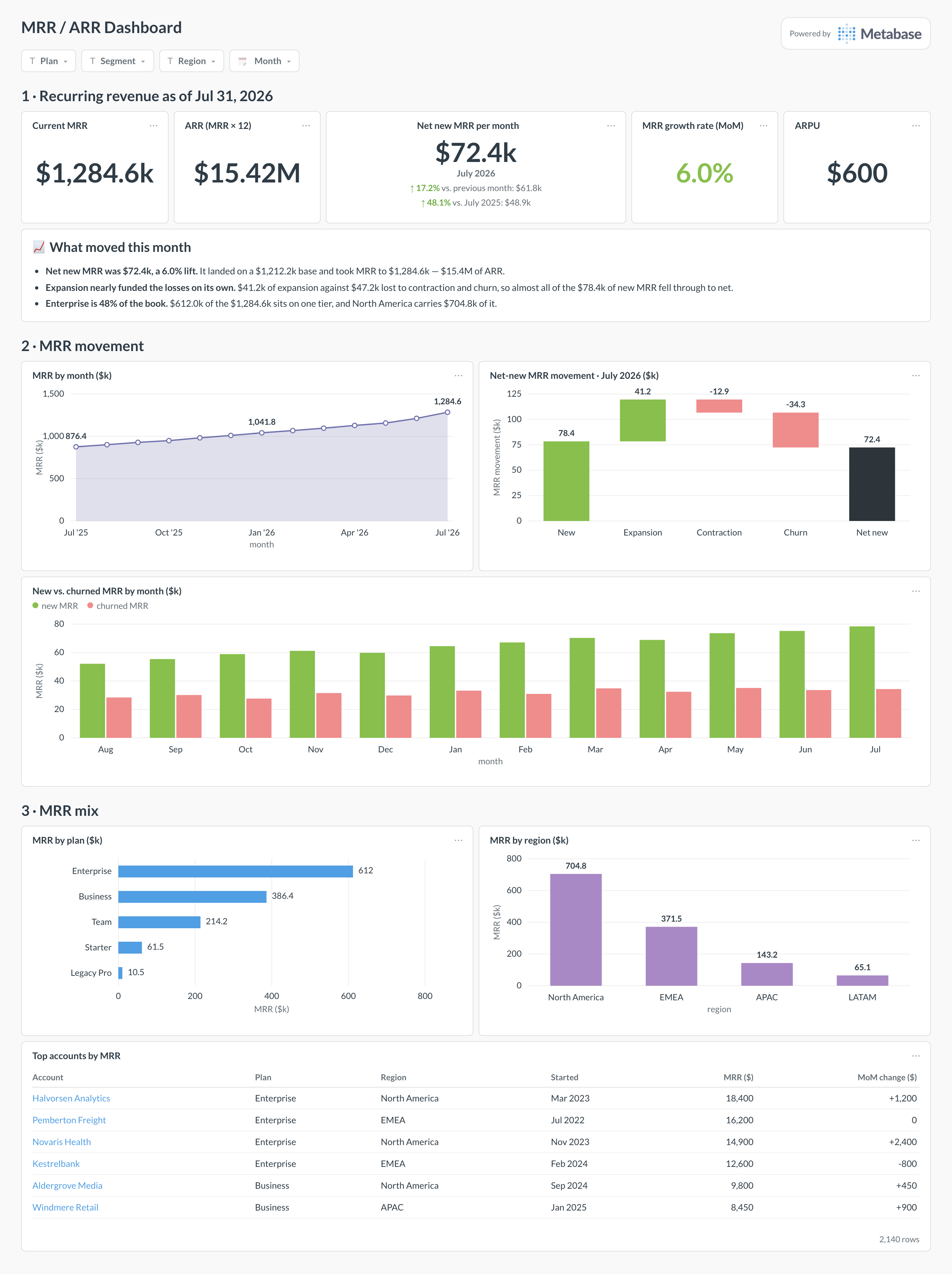952x1274 pixels.
Task: Click the Enterprise bar in MRR by plan
Action: click(x=236, y=871)
